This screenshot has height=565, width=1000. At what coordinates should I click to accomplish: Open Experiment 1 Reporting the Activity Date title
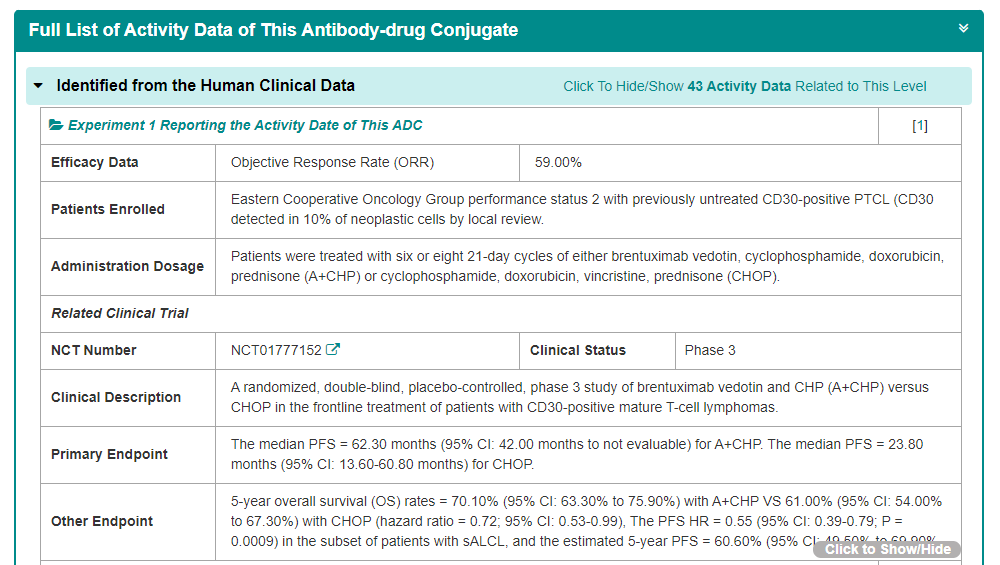coord(245,126)
